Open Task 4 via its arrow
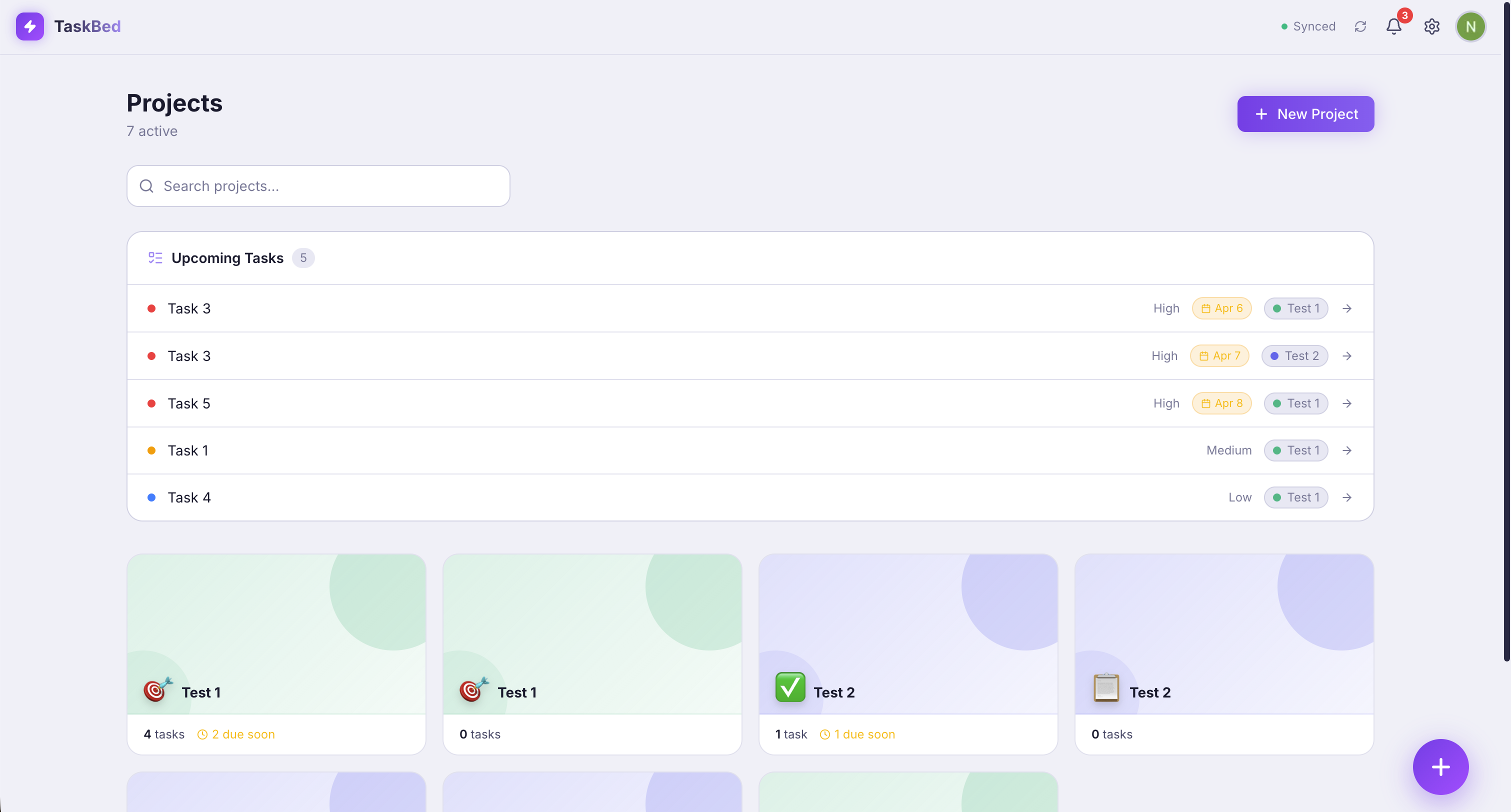This screenshot has height=812, width=1511. pos(1347,497)
